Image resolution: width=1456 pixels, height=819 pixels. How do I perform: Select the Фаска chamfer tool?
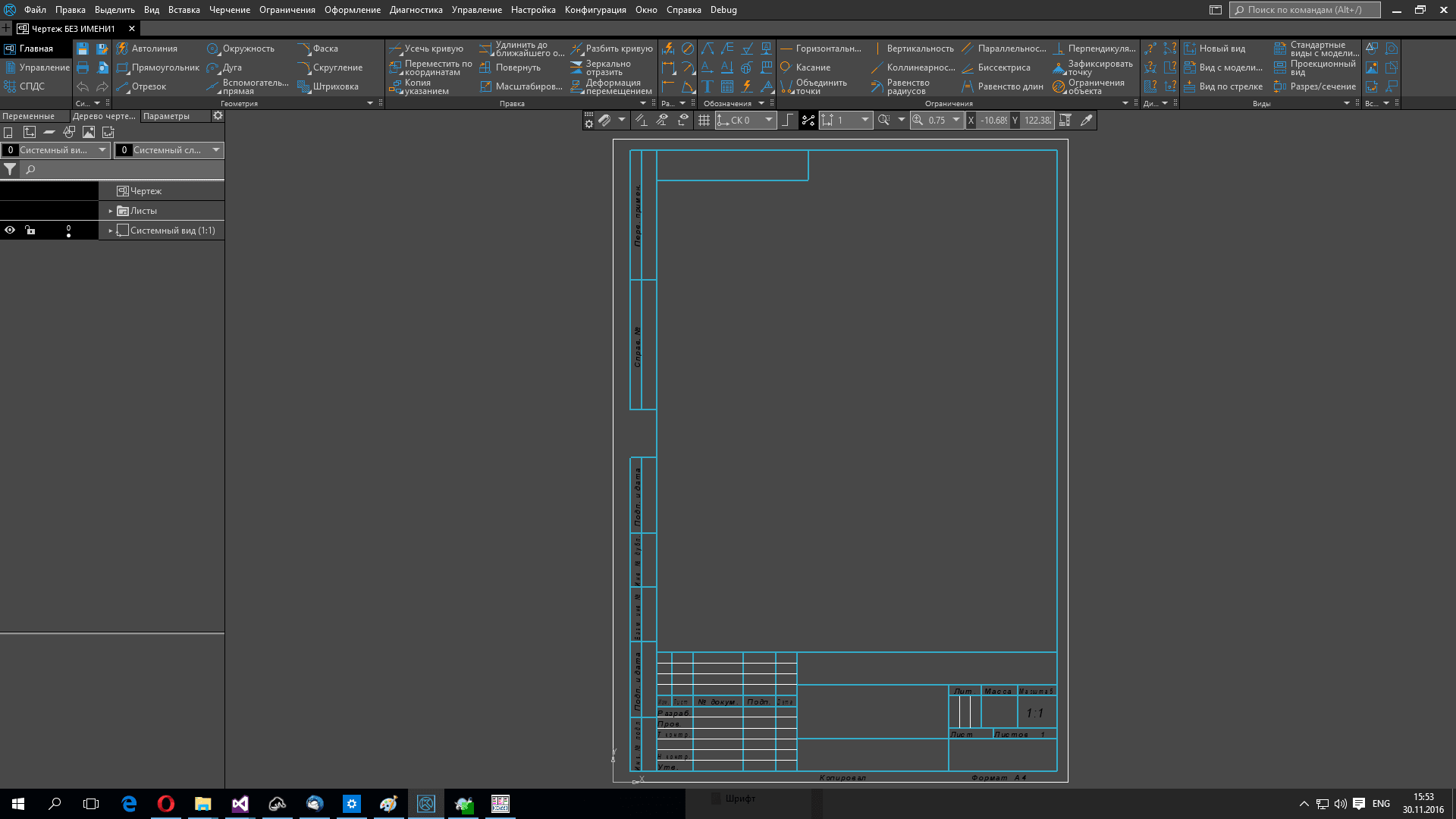(318, 49)
